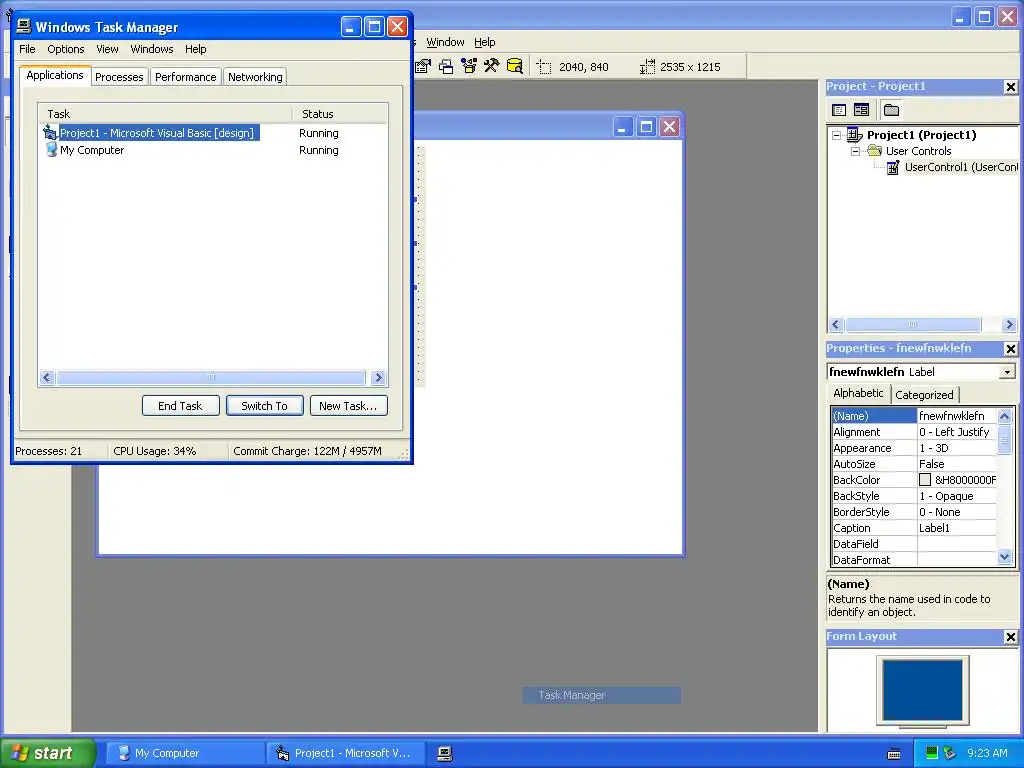Switch to Project1 - Microsoft V... taskbar button
The height and width of the screenshot is (768, 1024).
tap(345, 753)
